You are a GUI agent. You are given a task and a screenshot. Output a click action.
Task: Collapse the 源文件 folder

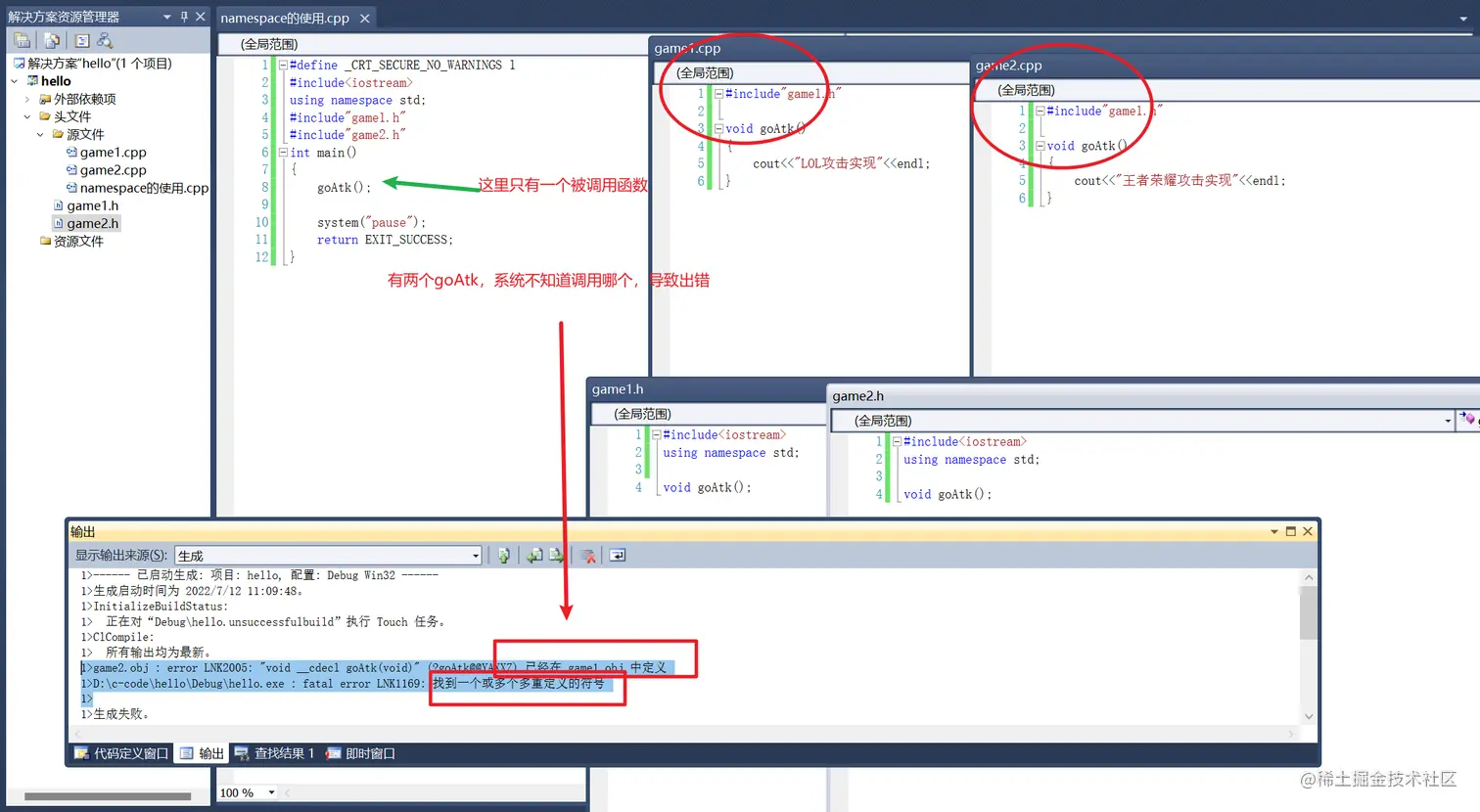[40, 134]
